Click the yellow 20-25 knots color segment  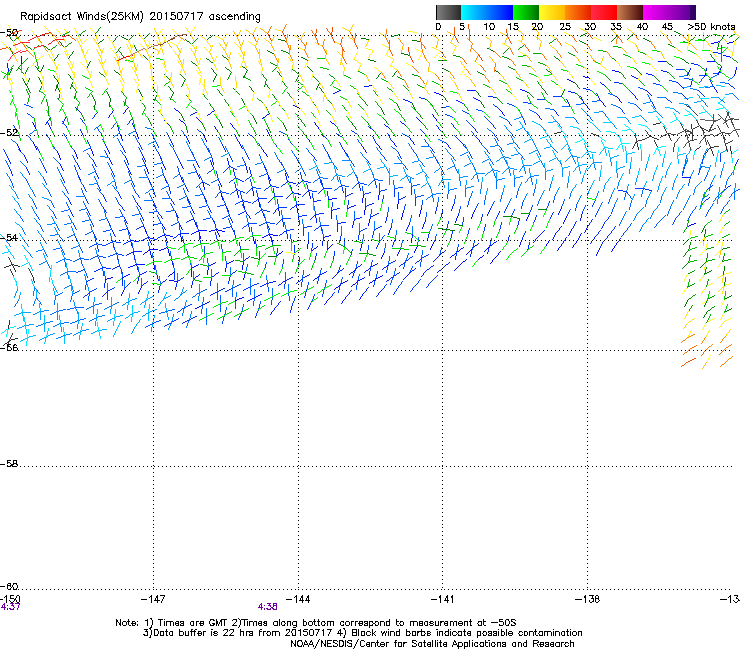point(552,12)
